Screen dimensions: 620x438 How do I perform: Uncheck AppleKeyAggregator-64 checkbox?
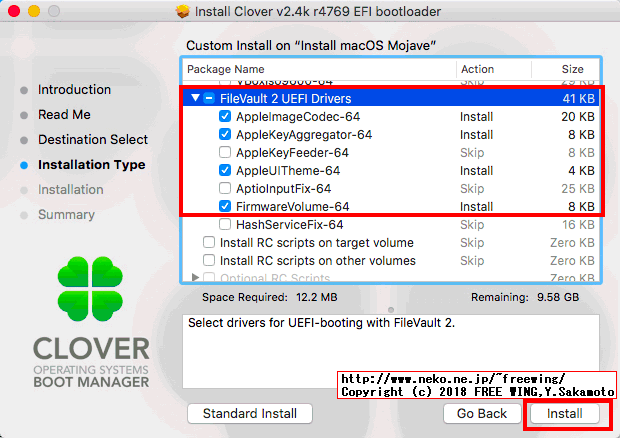pyautogui.click(x=225, y=134)
